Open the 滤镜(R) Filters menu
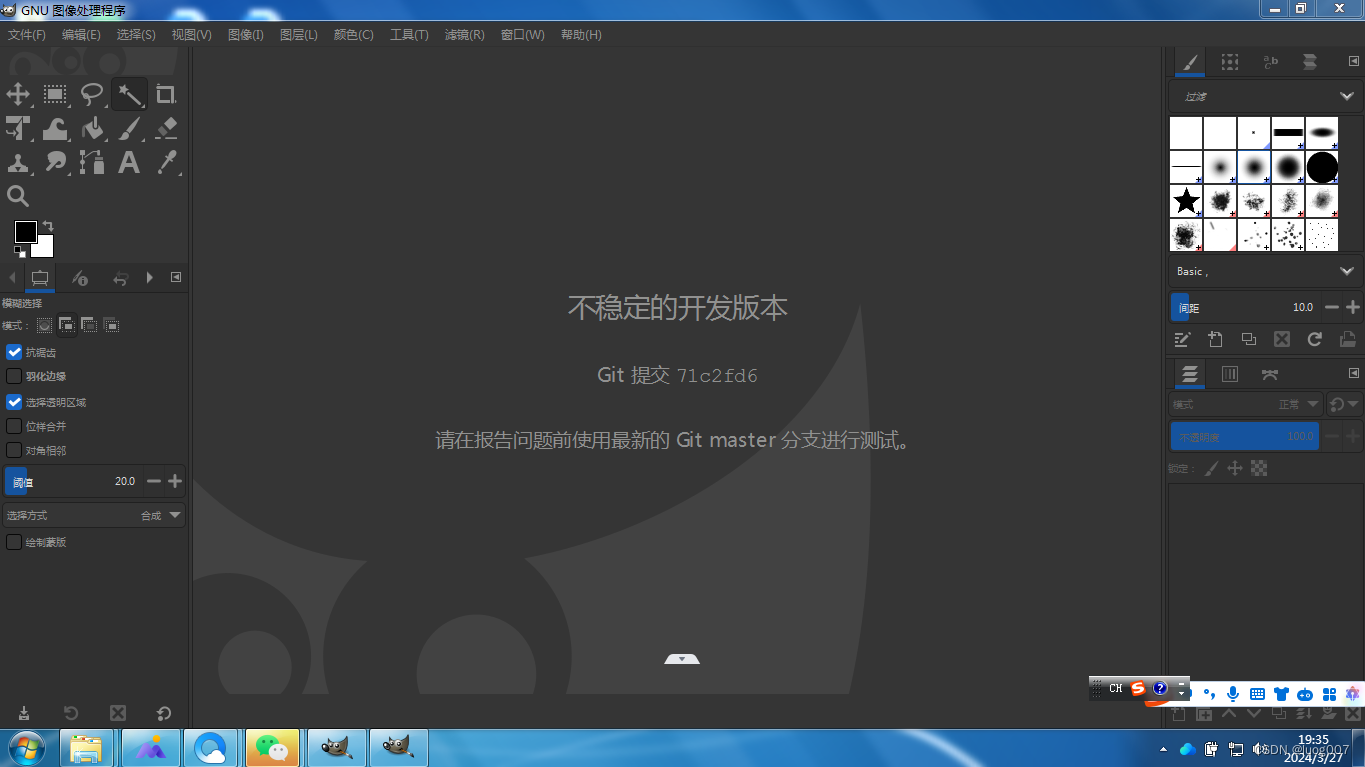This screenshot has height=767, width=1365. (x=464, y=34)
